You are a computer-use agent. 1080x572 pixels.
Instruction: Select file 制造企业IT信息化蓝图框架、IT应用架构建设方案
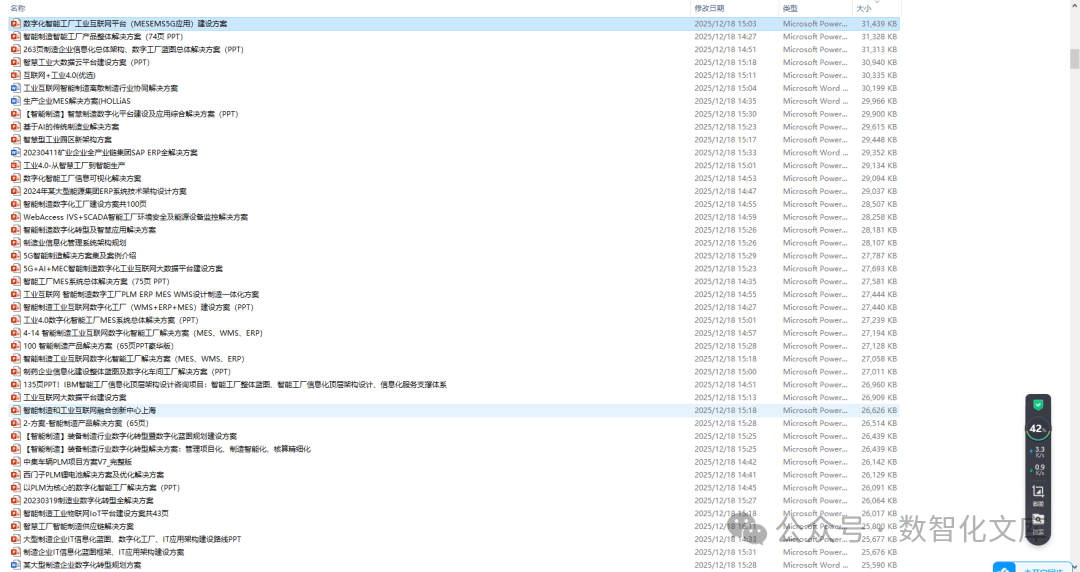[103, 552]
